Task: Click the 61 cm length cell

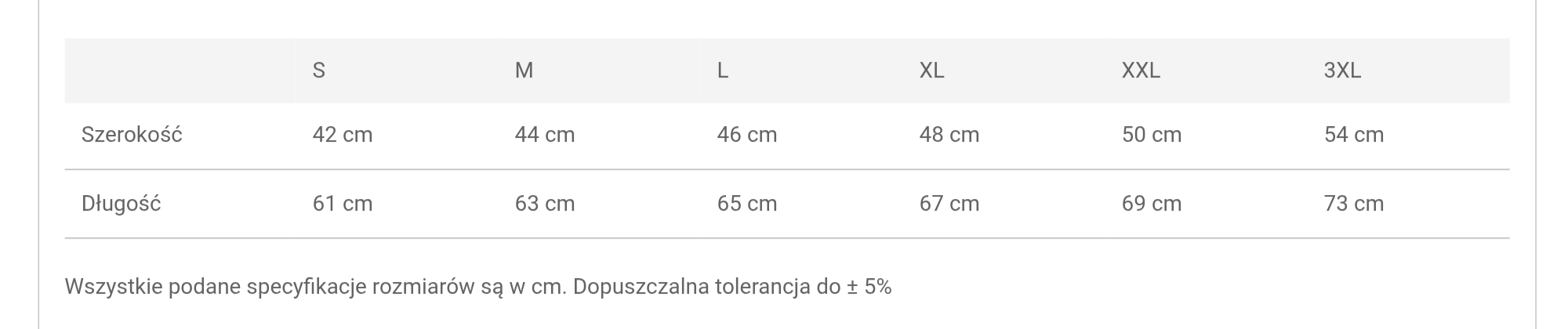Action: [x=343, y=204]
